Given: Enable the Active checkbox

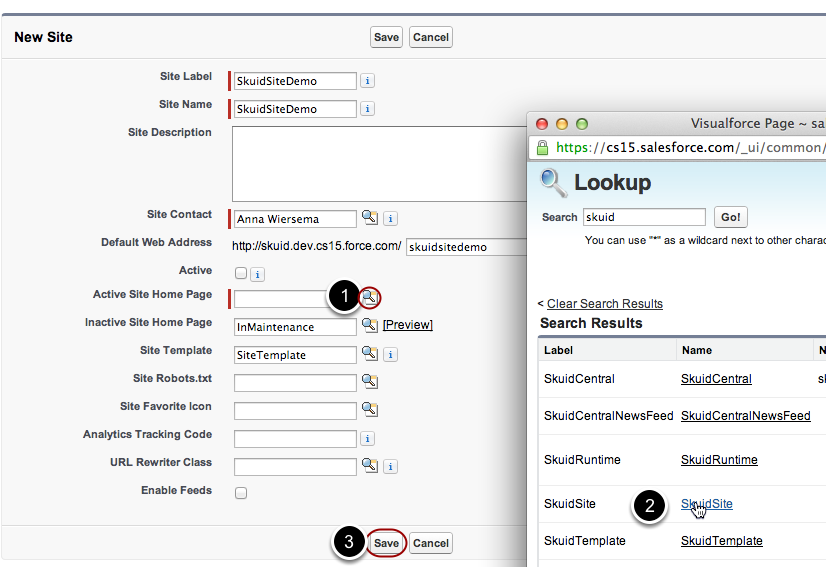Looking at the screenshot, I should pos(240,273).
